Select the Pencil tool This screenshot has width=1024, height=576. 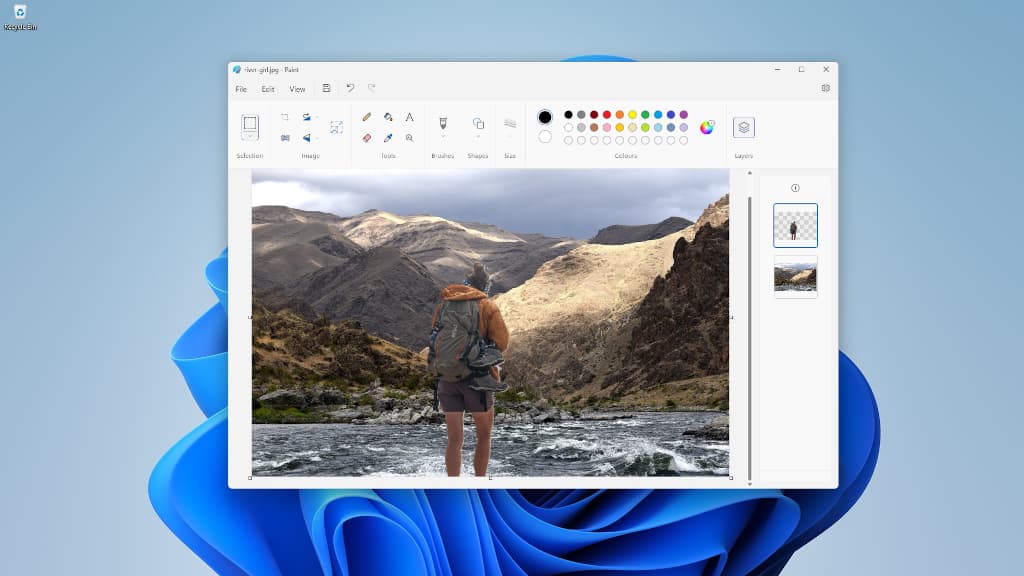click(366, 117)
